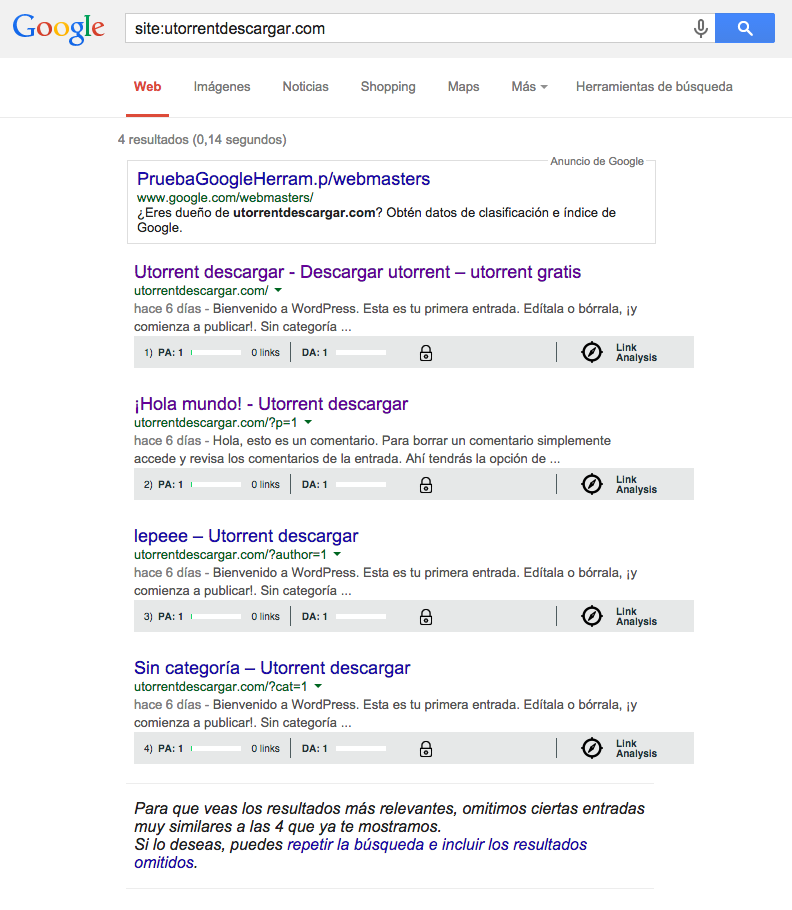Click the compass Link Analysis icon in row 1
This screenshot has width=792, height=910.
pos(592,352)
